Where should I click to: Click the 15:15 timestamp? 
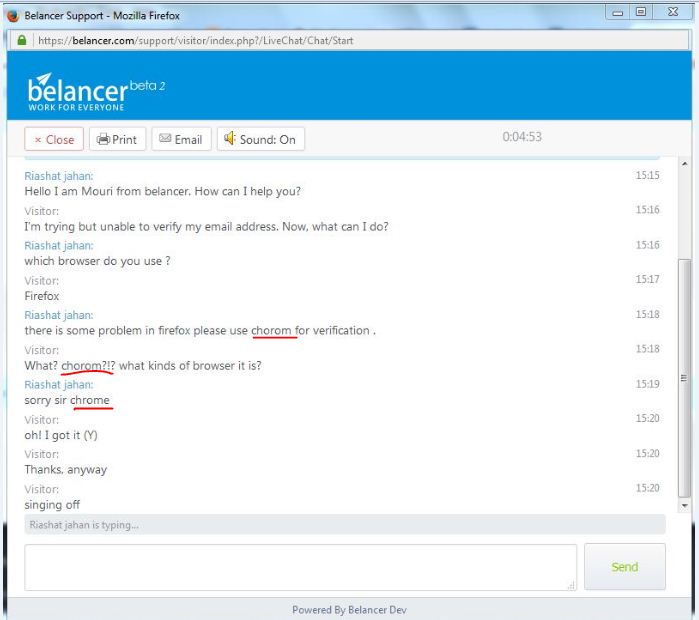click(647, 175)
